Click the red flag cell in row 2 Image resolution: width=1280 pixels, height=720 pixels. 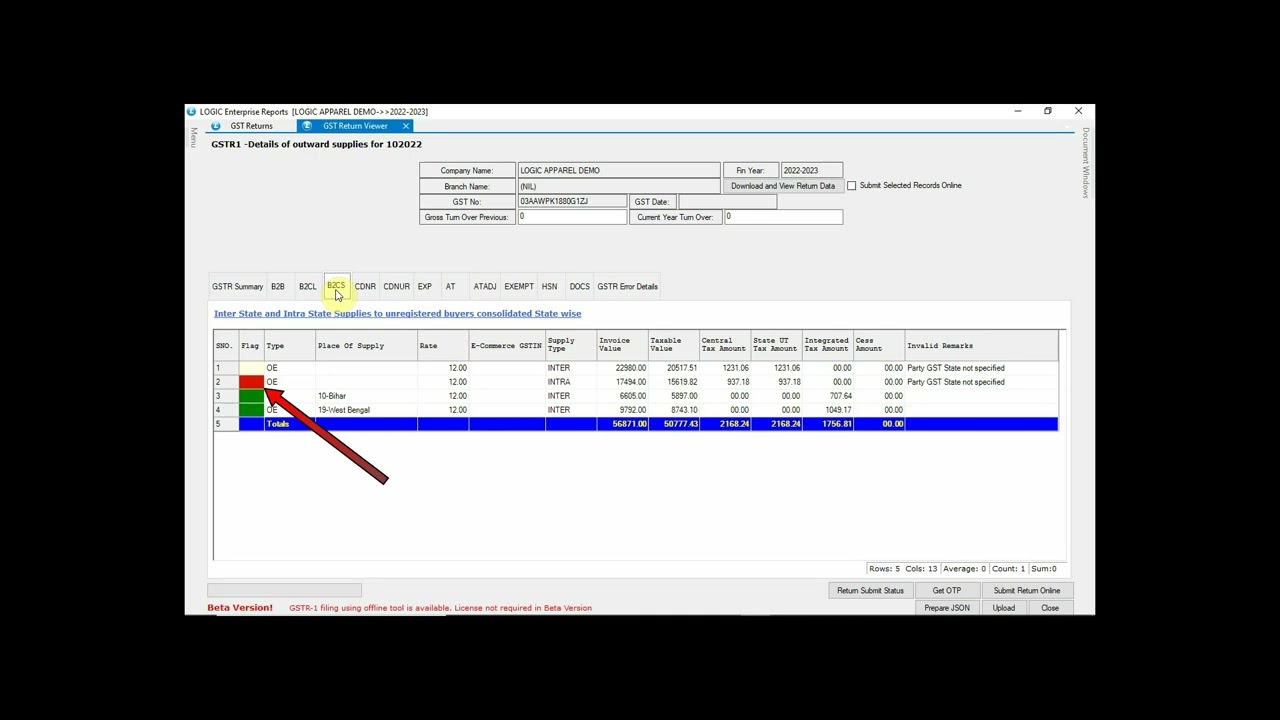[251, 382]
